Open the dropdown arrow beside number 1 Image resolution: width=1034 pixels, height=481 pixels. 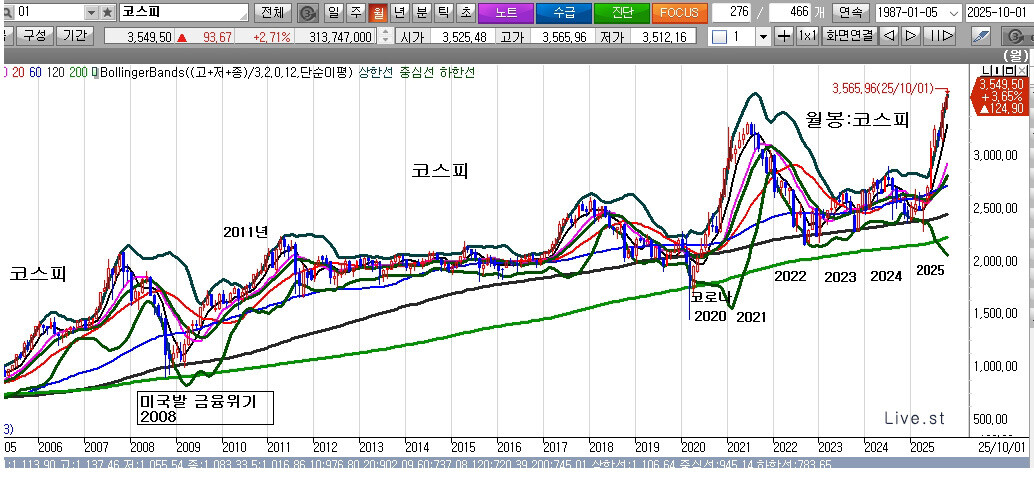pos(763,36)
